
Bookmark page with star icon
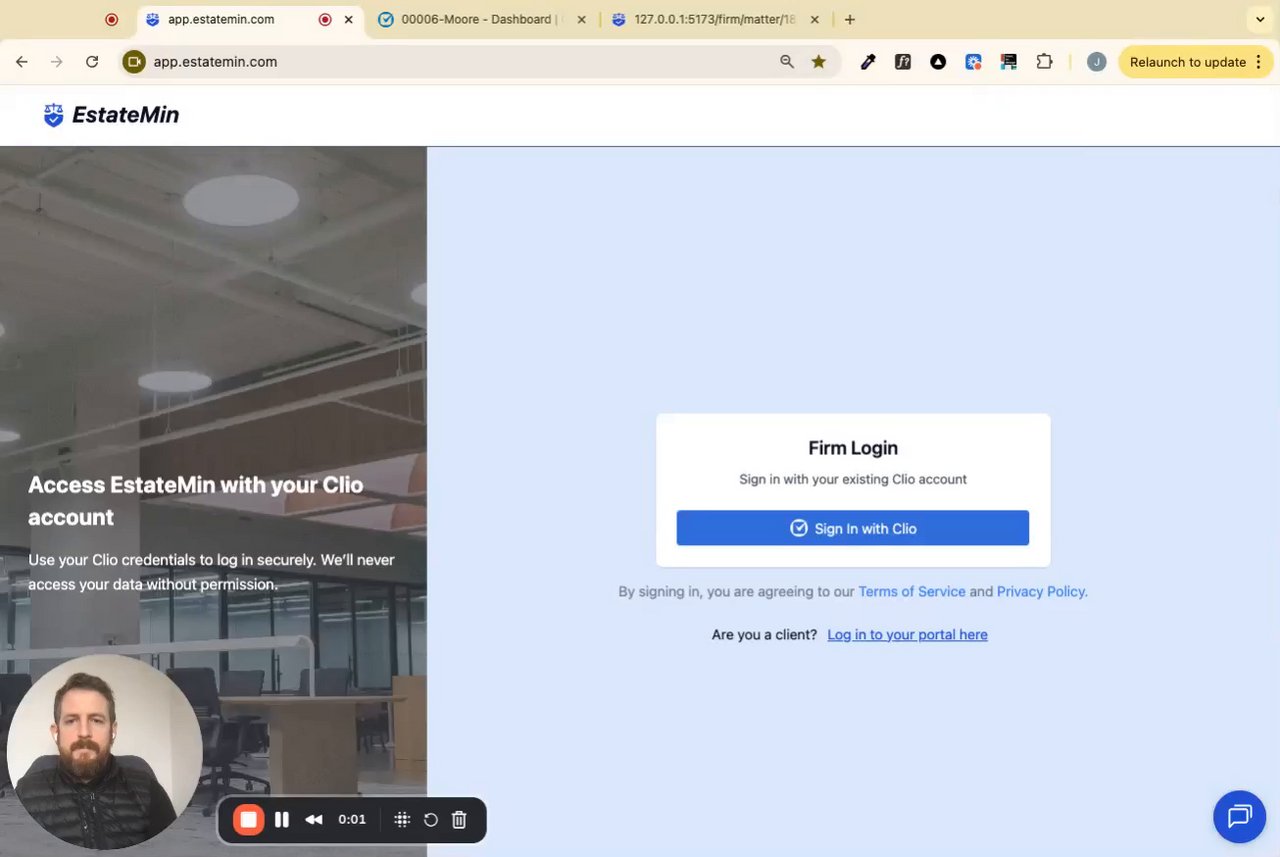[x=819, y=62]
